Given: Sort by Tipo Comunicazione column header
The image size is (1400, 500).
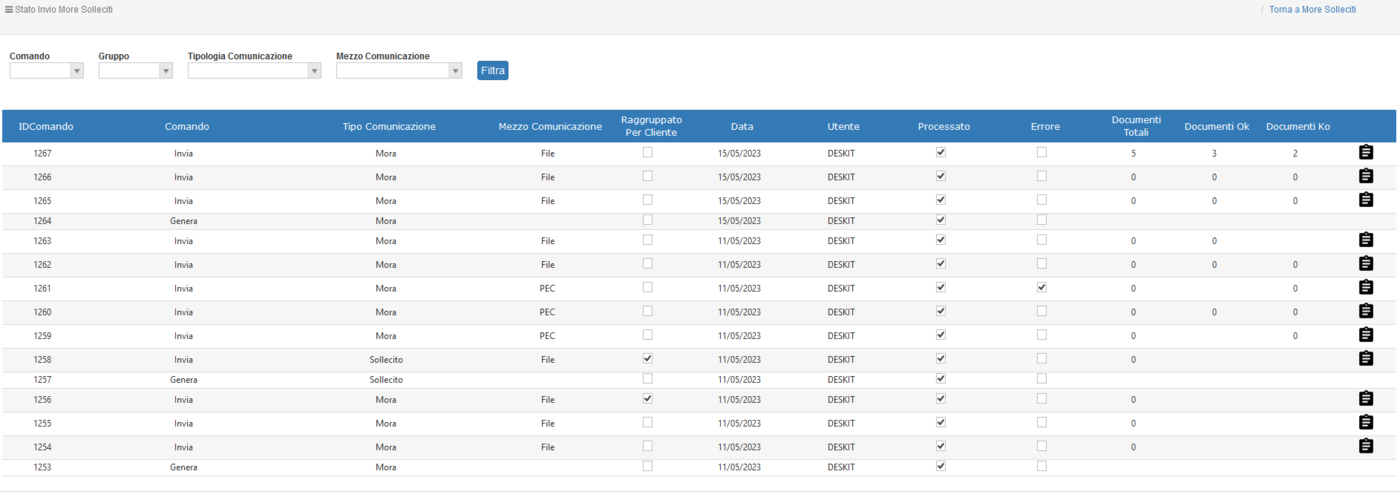Looking at the screenshot, I should tap(389, 127).
